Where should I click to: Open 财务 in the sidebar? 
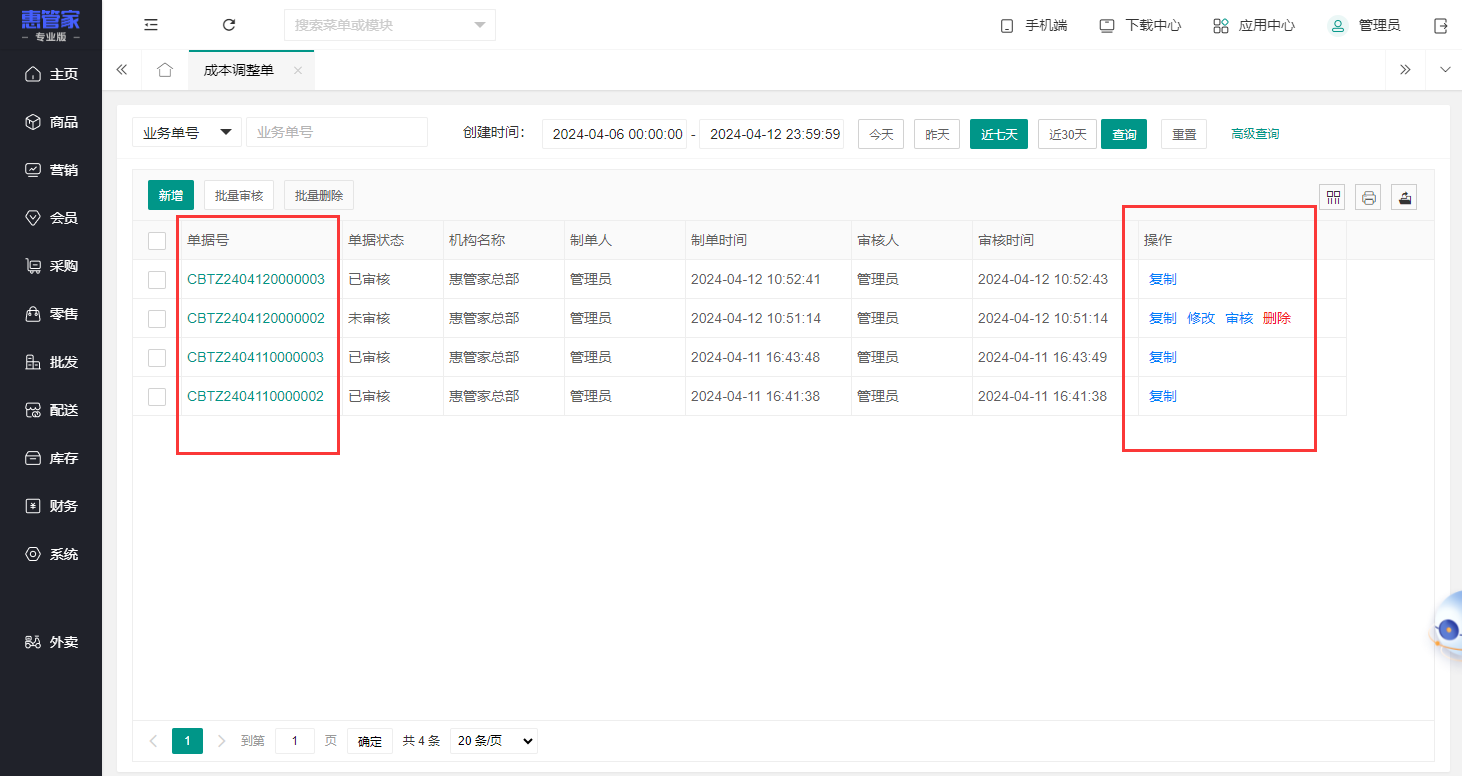(x=51, y=506)
